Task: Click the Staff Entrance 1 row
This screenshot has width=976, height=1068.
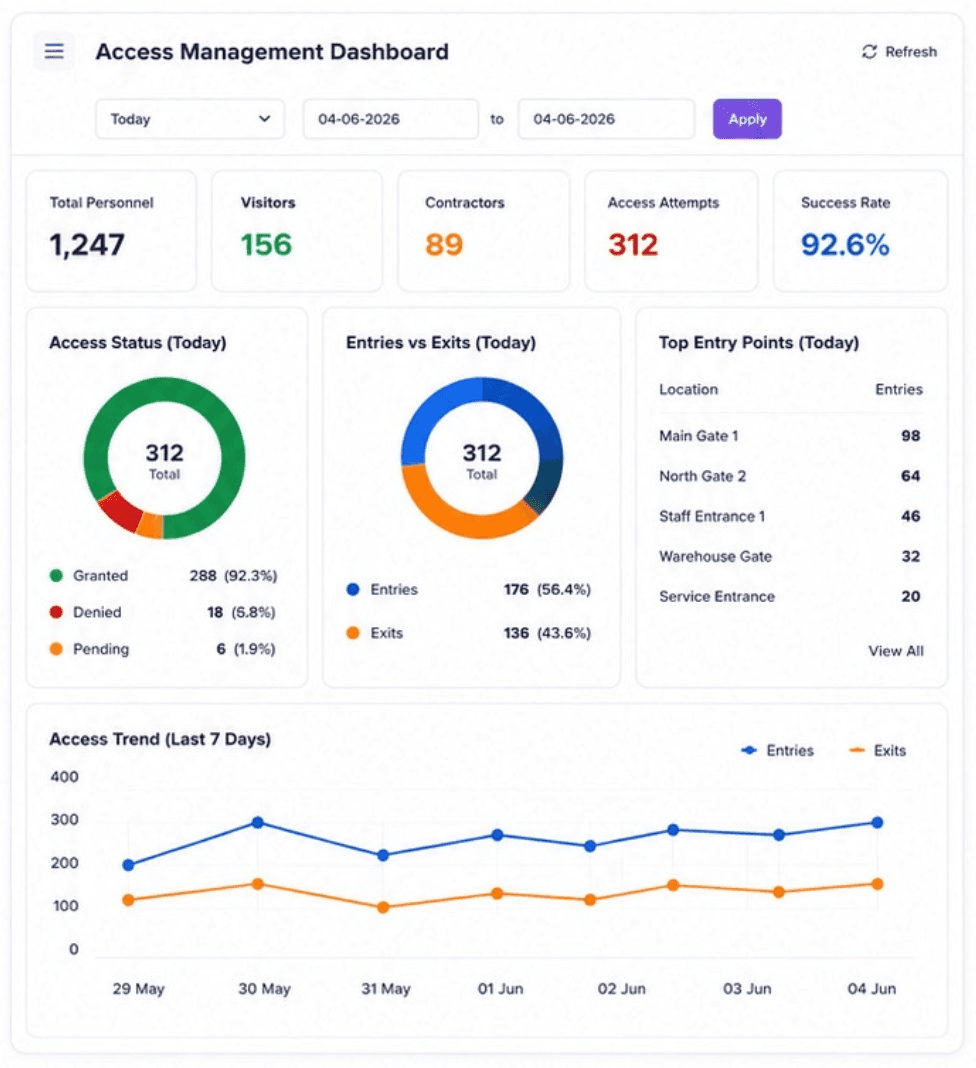Action: [x=790, y=516]
